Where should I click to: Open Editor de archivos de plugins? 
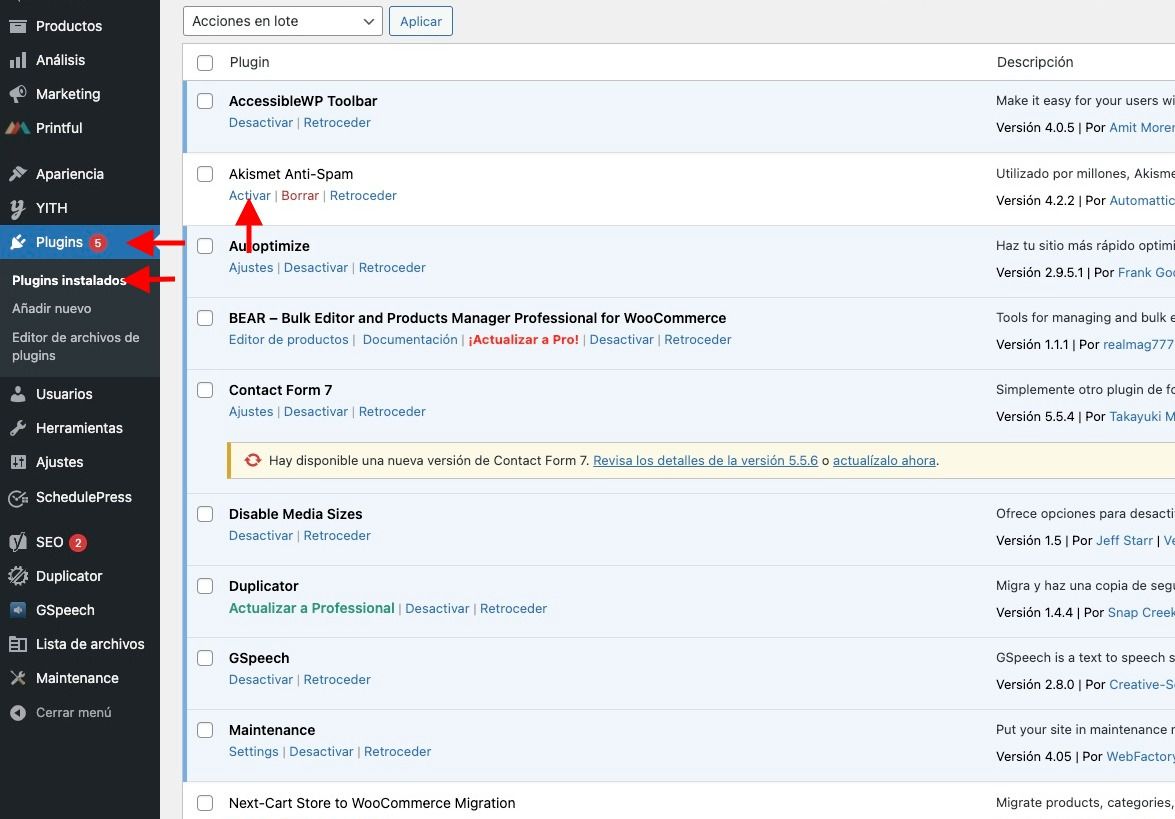[x=76, y=347]
